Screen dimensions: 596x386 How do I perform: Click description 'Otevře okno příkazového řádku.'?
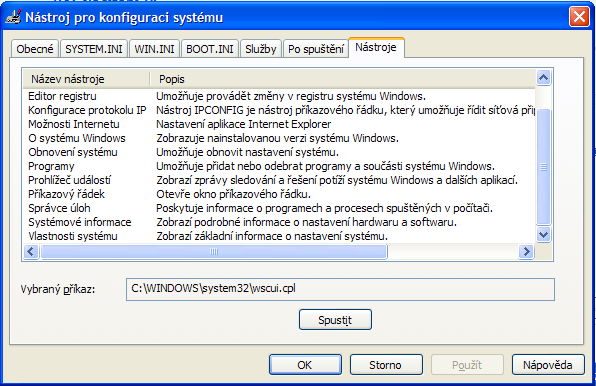(x=233, y=194)
